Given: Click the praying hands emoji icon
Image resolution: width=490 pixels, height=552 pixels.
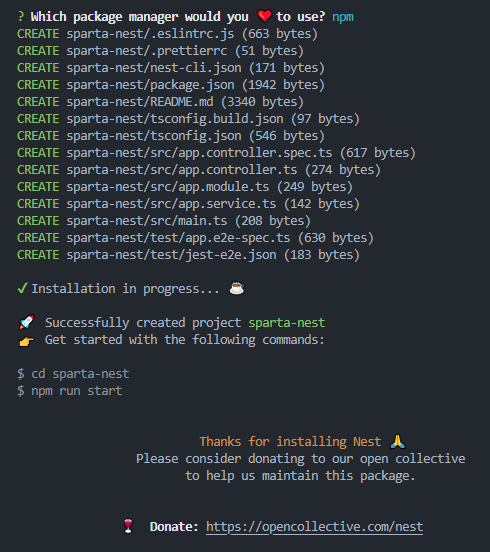Looking at the screenshot, I should coord(398,441).
